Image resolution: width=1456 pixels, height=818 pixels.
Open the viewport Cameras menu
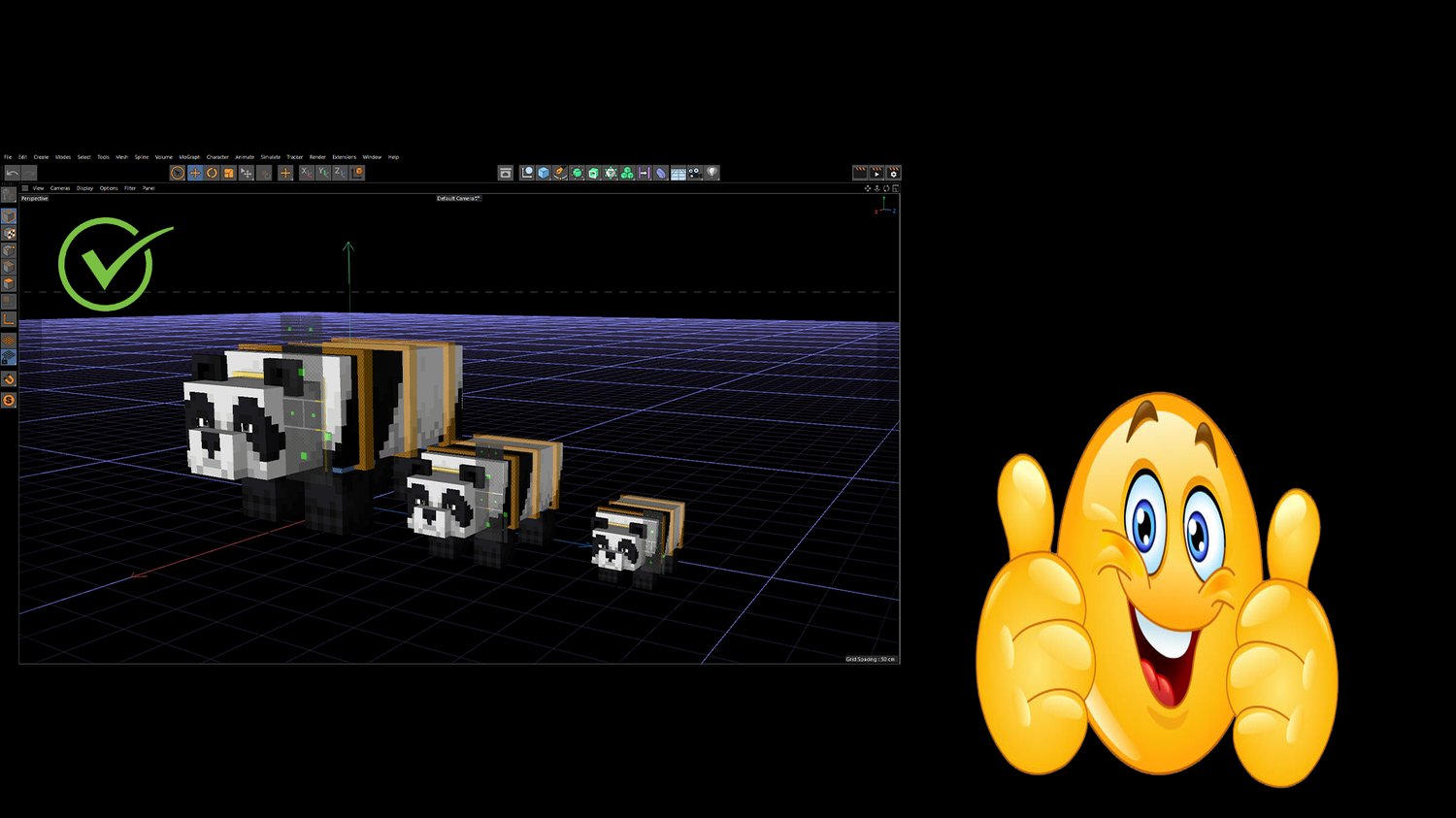click(60, 188)
